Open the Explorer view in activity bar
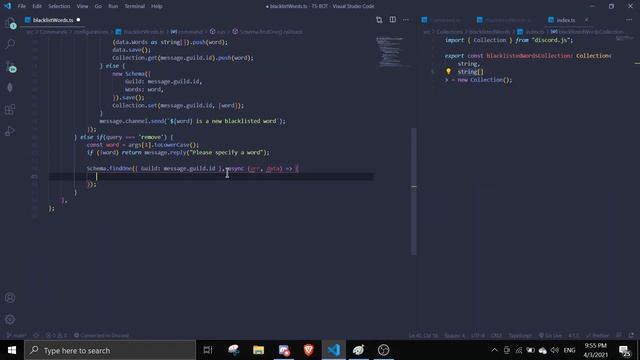Image resolution: width=640 pixels, height=360 pixels. [x=10, y=23]
